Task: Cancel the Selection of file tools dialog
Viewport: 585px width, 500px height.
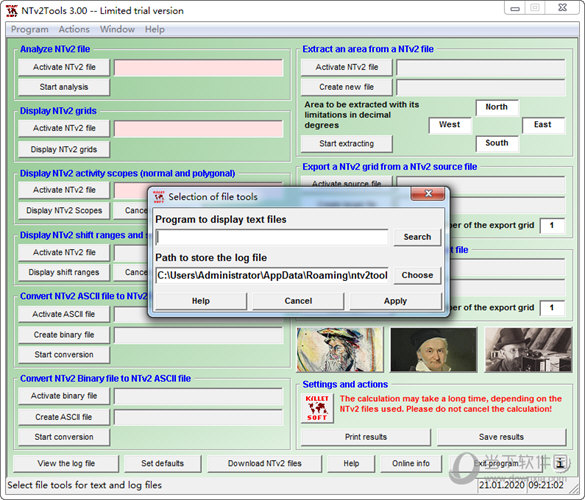Action: (x=298, y=301)
